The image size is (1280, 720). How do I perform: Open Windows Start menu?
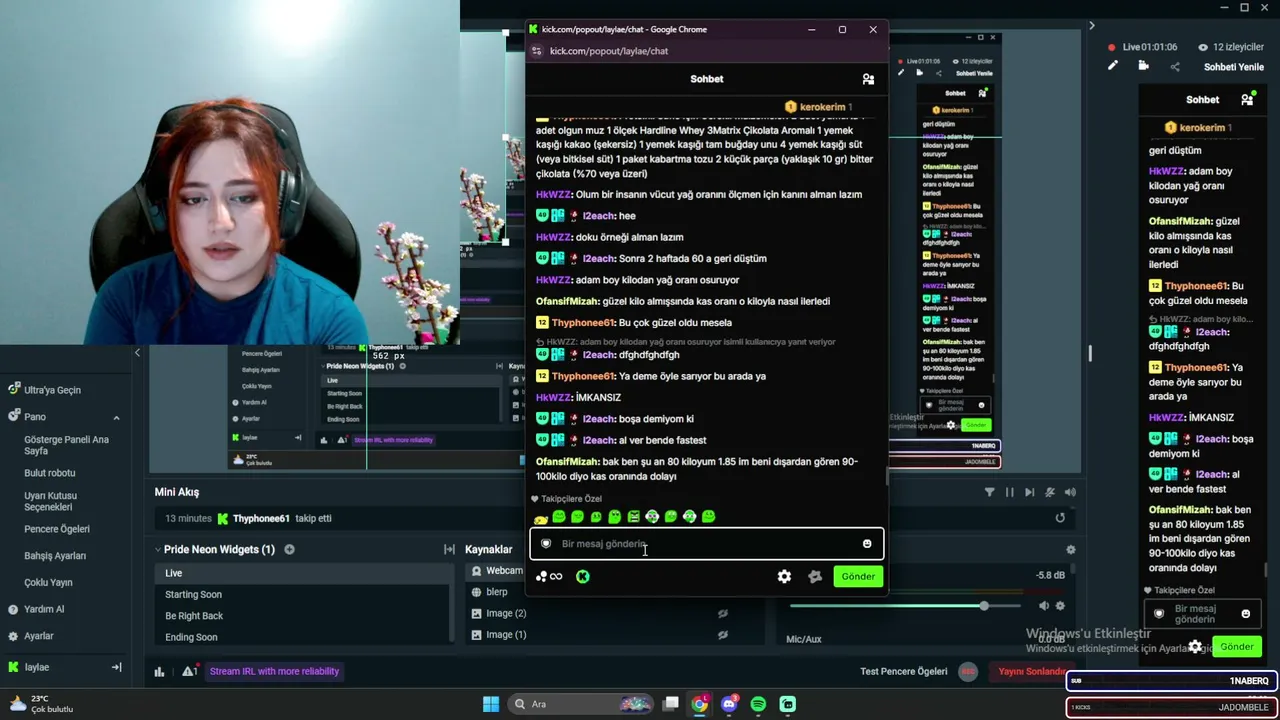point(491,704)
